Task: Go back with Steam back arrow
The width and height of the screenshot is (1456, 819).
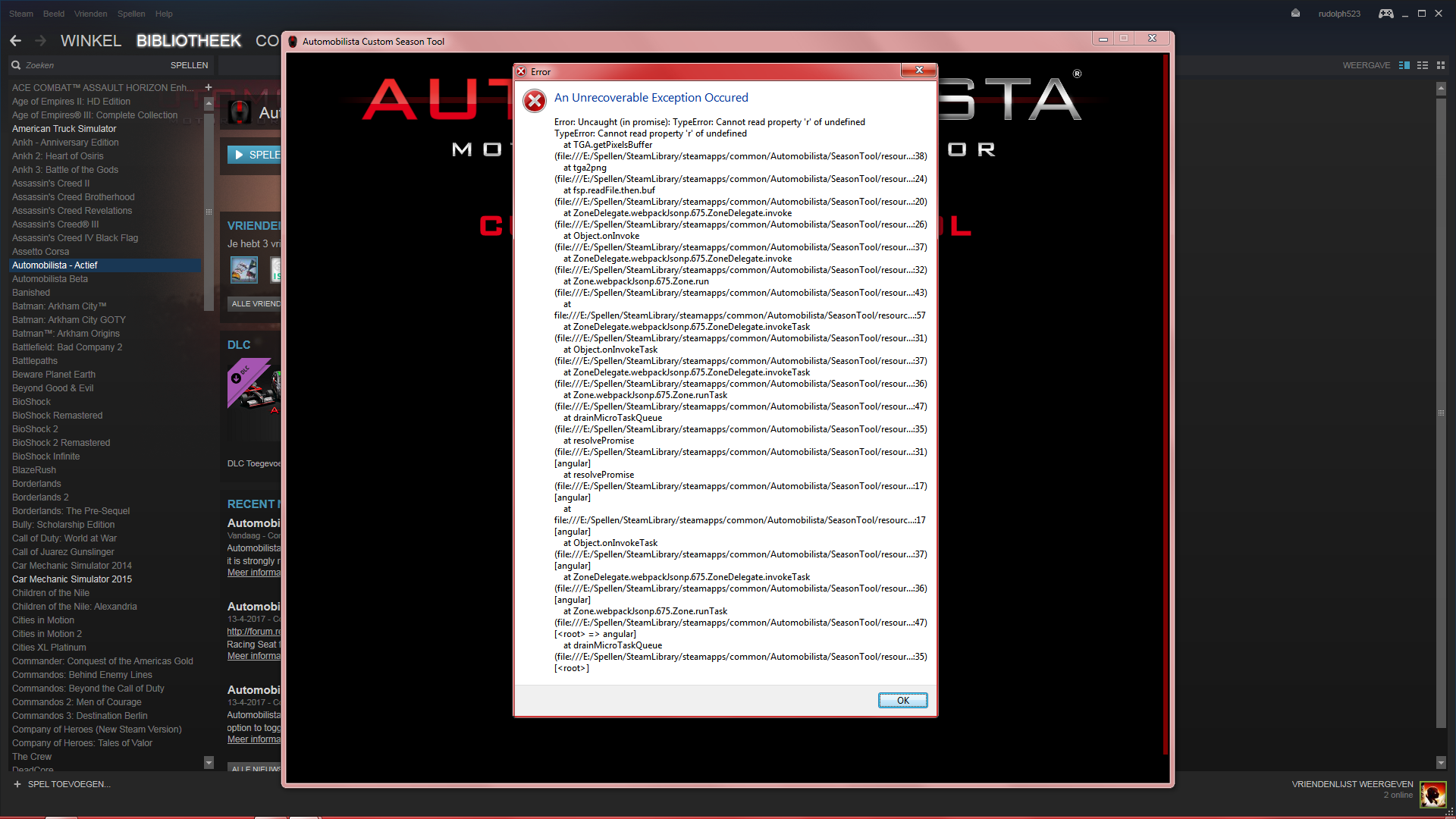Action: tap(16, 40)
